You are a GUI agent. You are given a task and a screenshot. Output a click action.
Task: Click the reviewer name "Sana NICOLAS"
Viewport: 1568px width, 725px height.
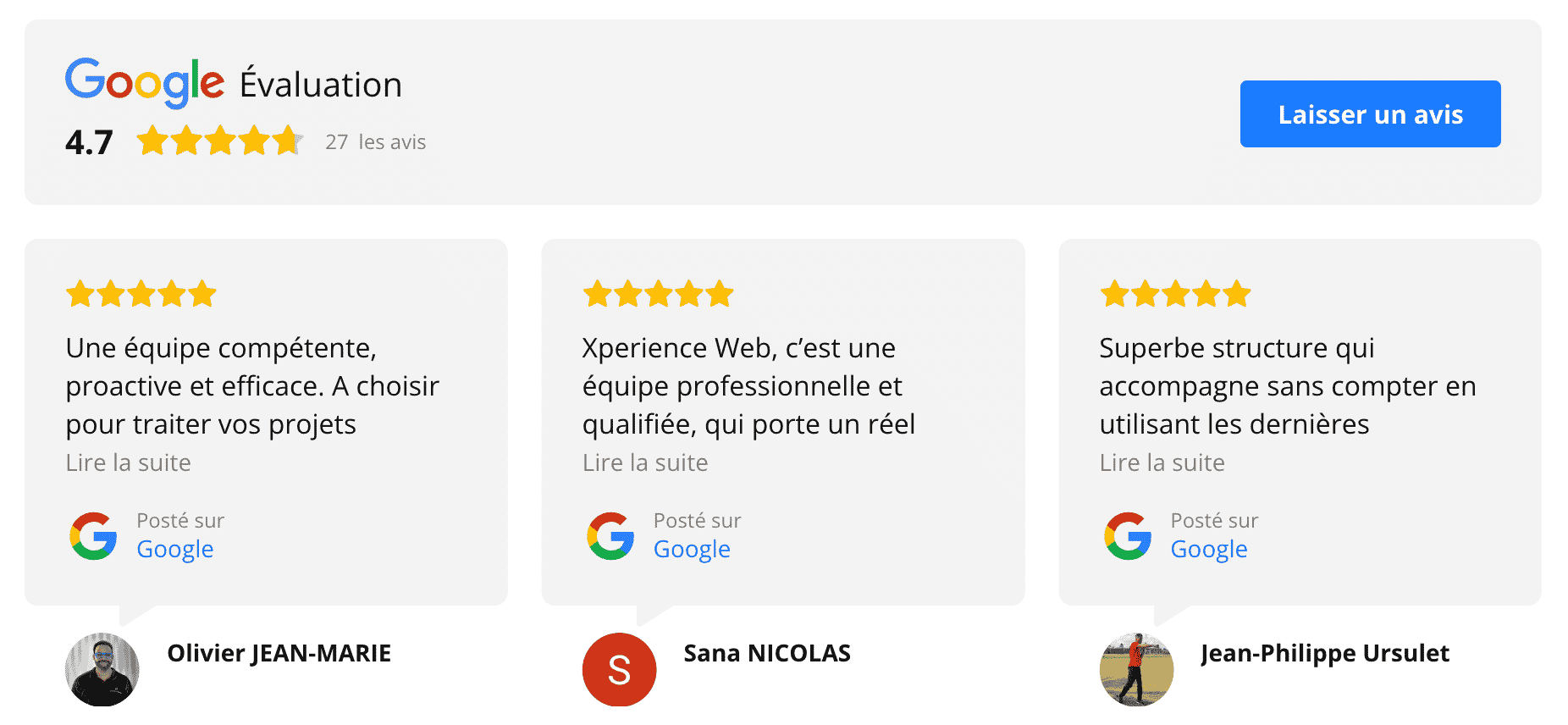tap(767, 653)
